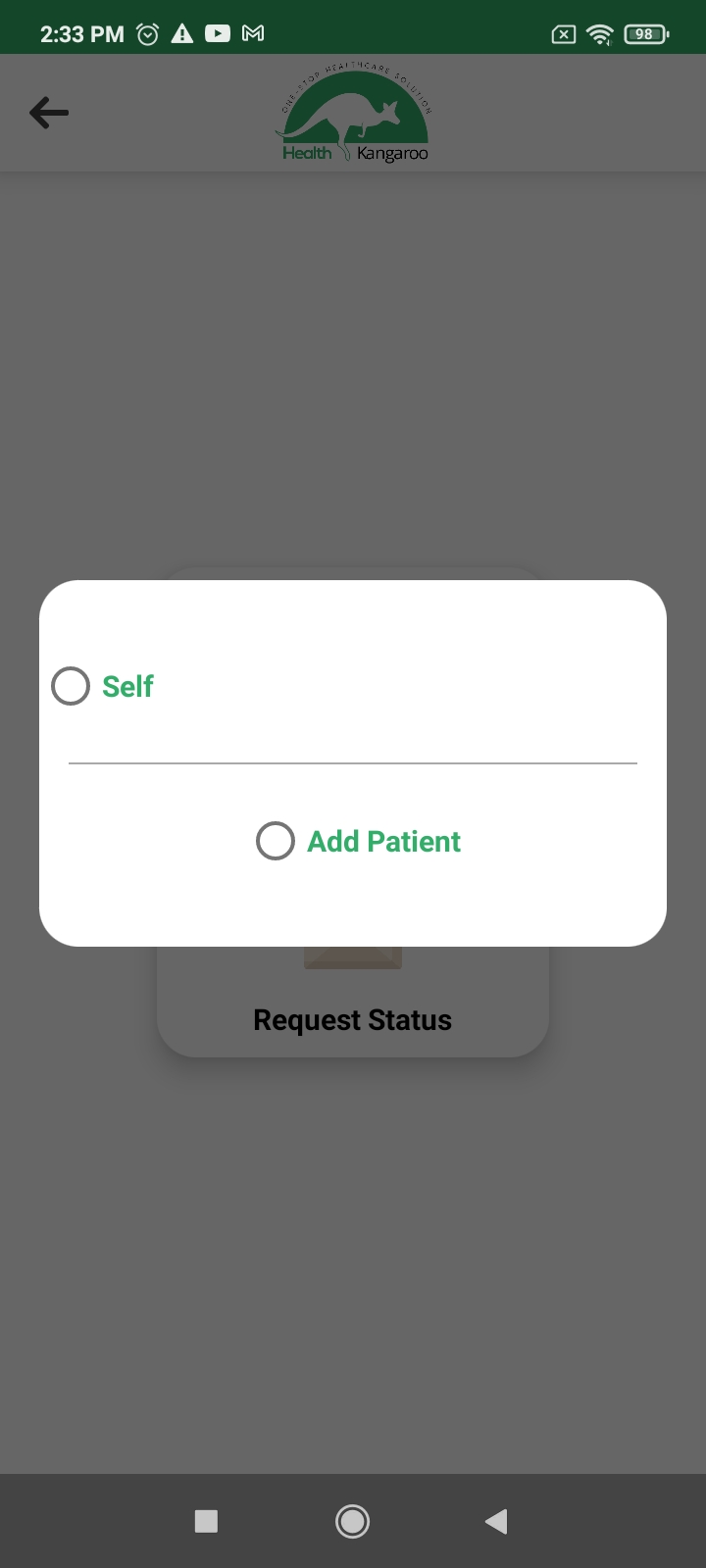Tap the YouTube notification icon
Screen dimensions: 706x1568
pyautogui.click(x=218, y=34)
